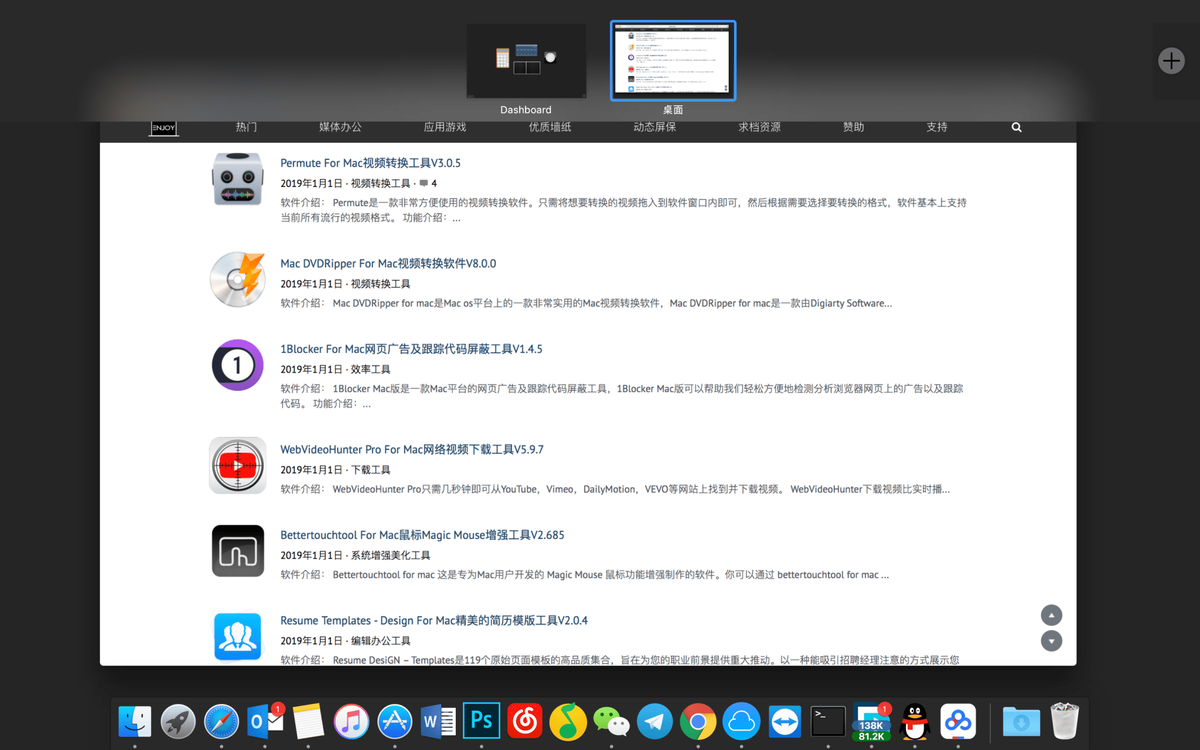The image size is (1200, 750).
Task: Open Terminal black window icon
Action: [828, 721]
